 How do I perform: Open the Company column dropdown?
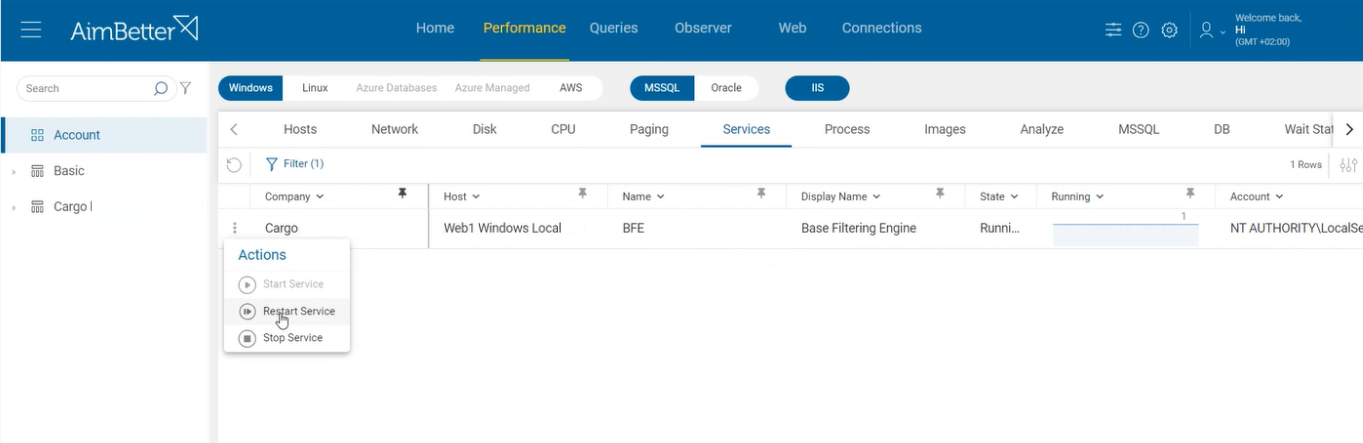(x=320, y=197)
